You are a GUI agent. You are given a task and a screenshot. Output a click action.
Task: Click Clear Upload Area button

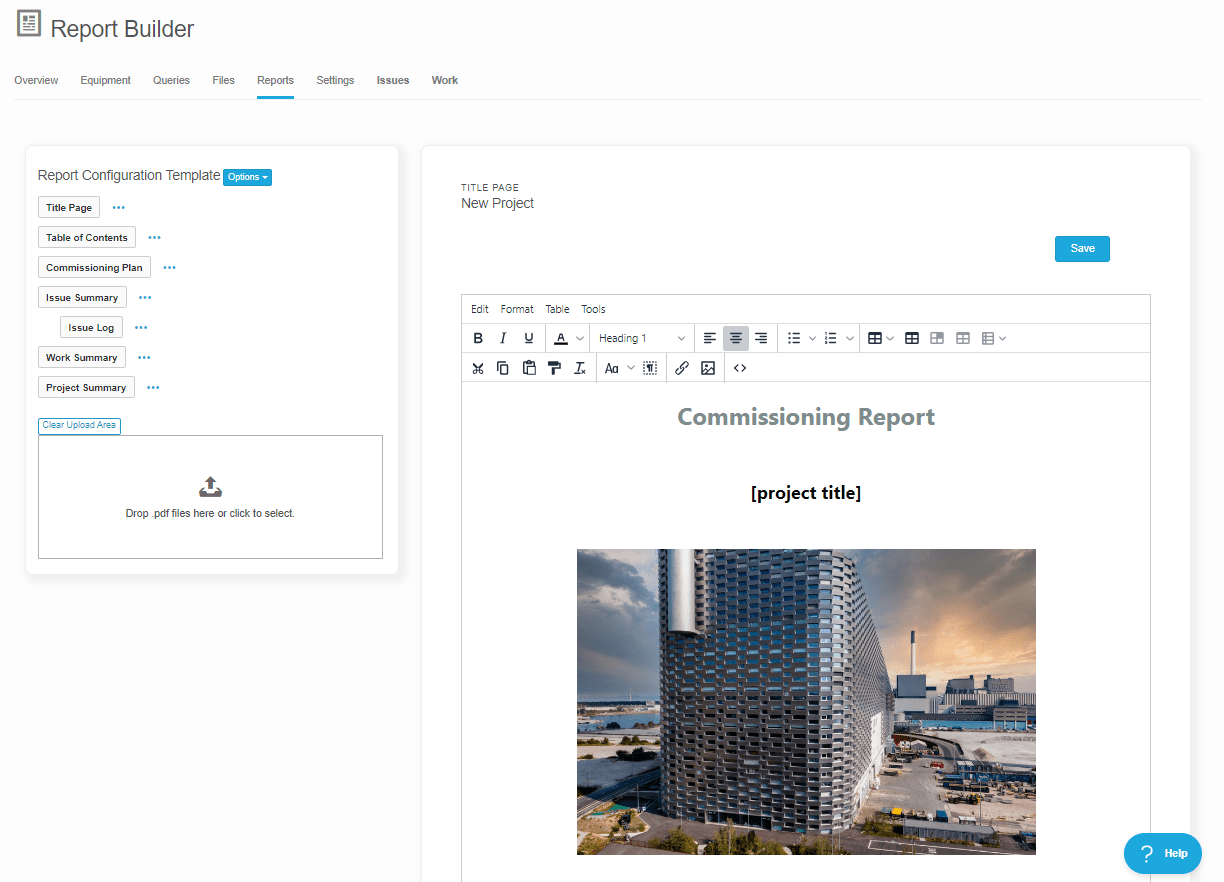click(x=79, y=425)
